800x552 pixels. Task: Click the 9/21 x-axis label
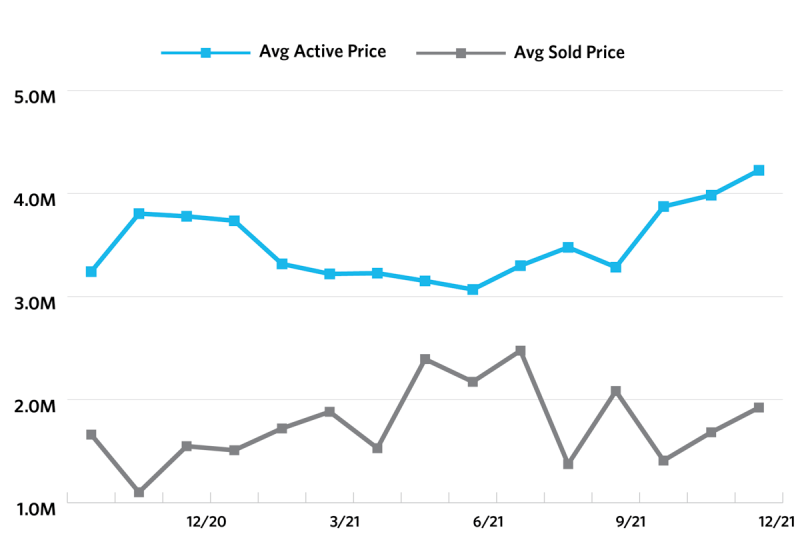(630, 521)
